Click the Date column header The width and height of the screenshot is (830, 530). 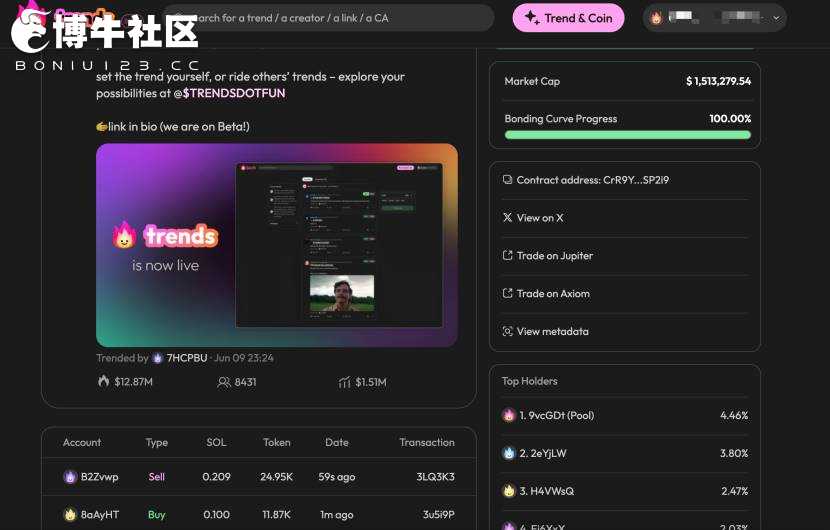(x=337, y=442)
